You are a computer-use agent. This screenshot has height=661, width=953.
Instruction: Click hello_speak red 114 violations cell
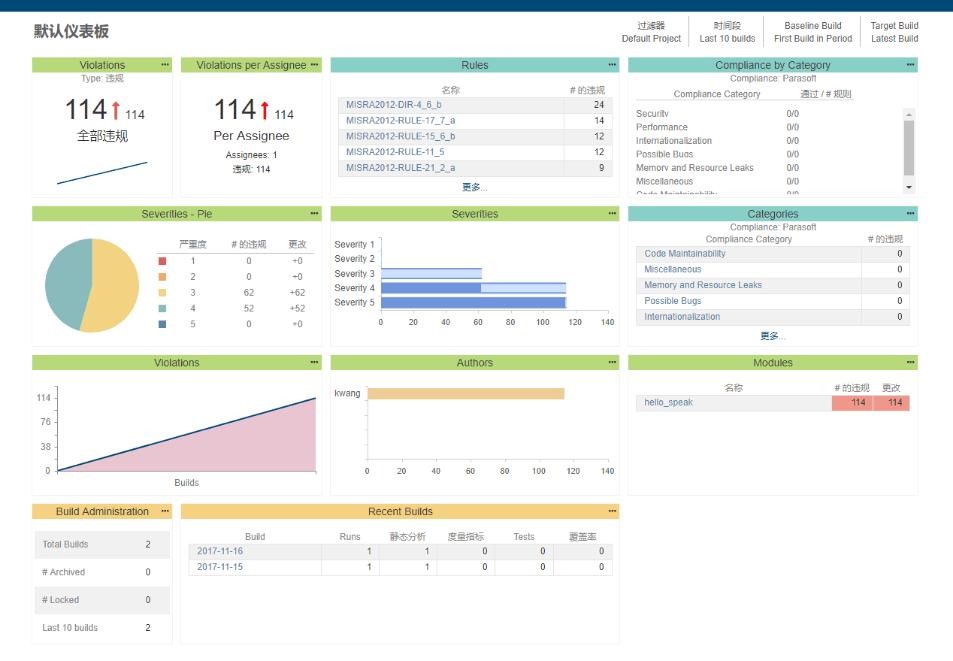(852, 403)
